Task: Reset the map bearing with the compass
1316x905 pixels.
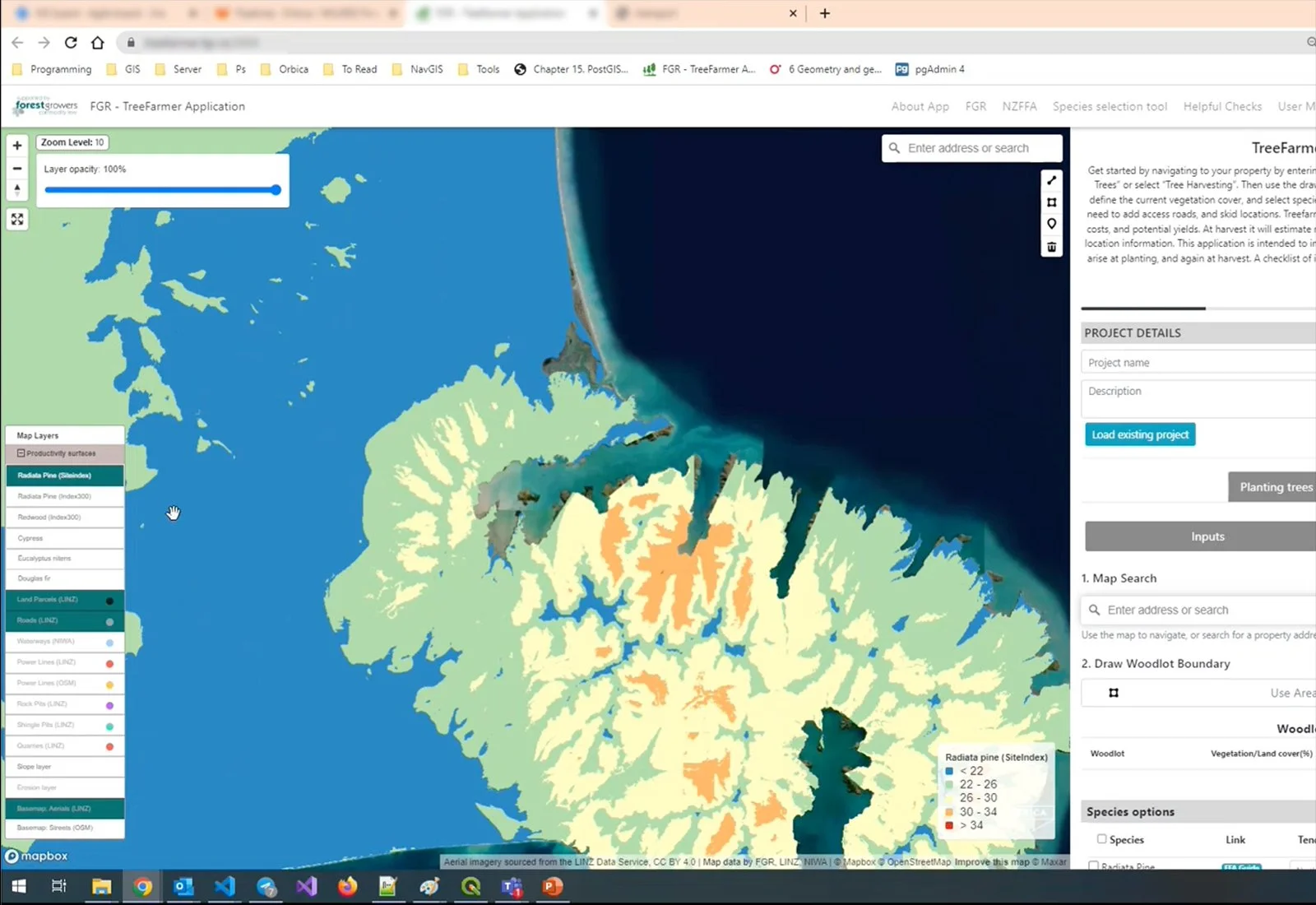Action: (17, 190)
